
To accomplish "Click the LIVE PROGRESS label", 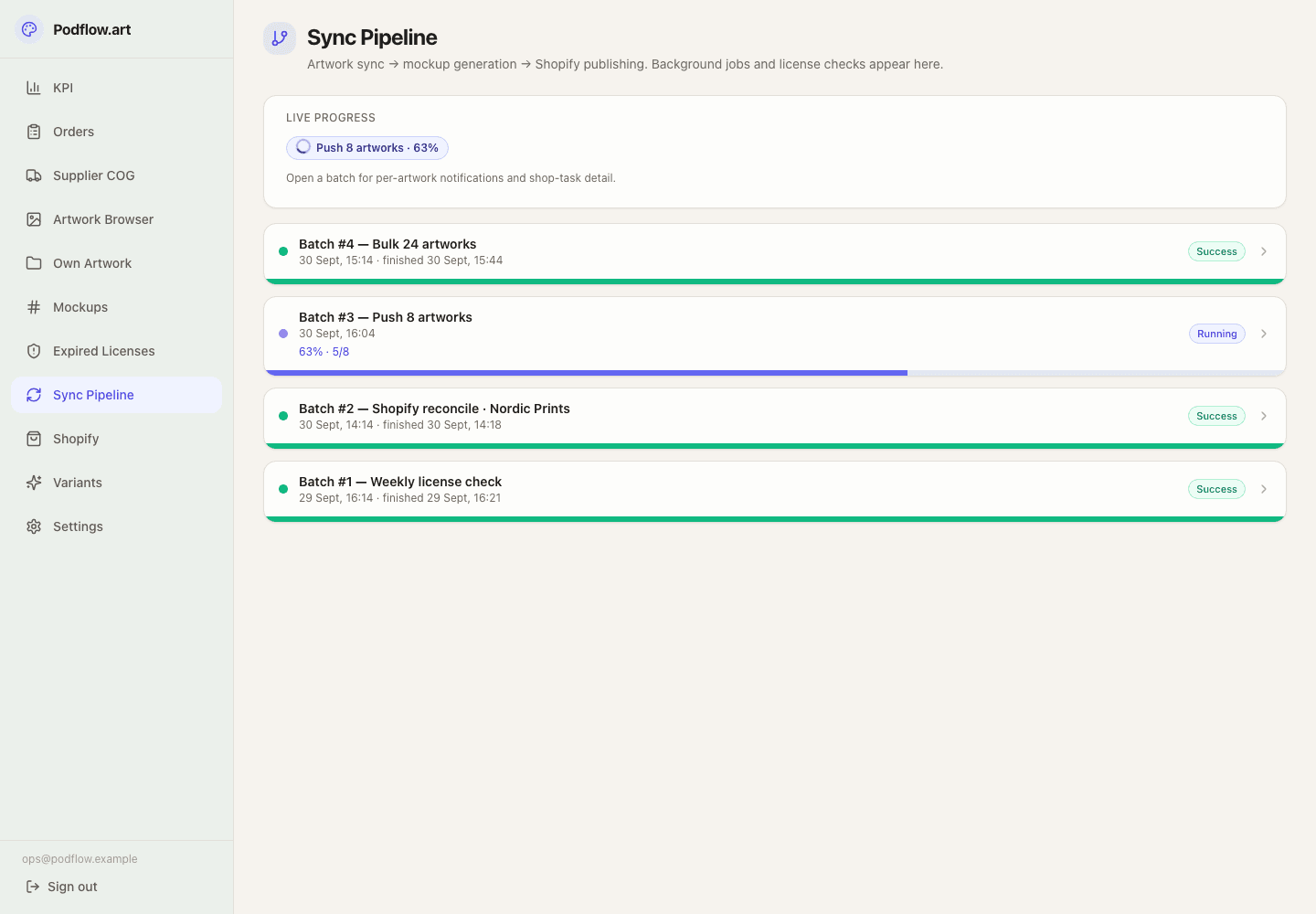I will point(331,118).
